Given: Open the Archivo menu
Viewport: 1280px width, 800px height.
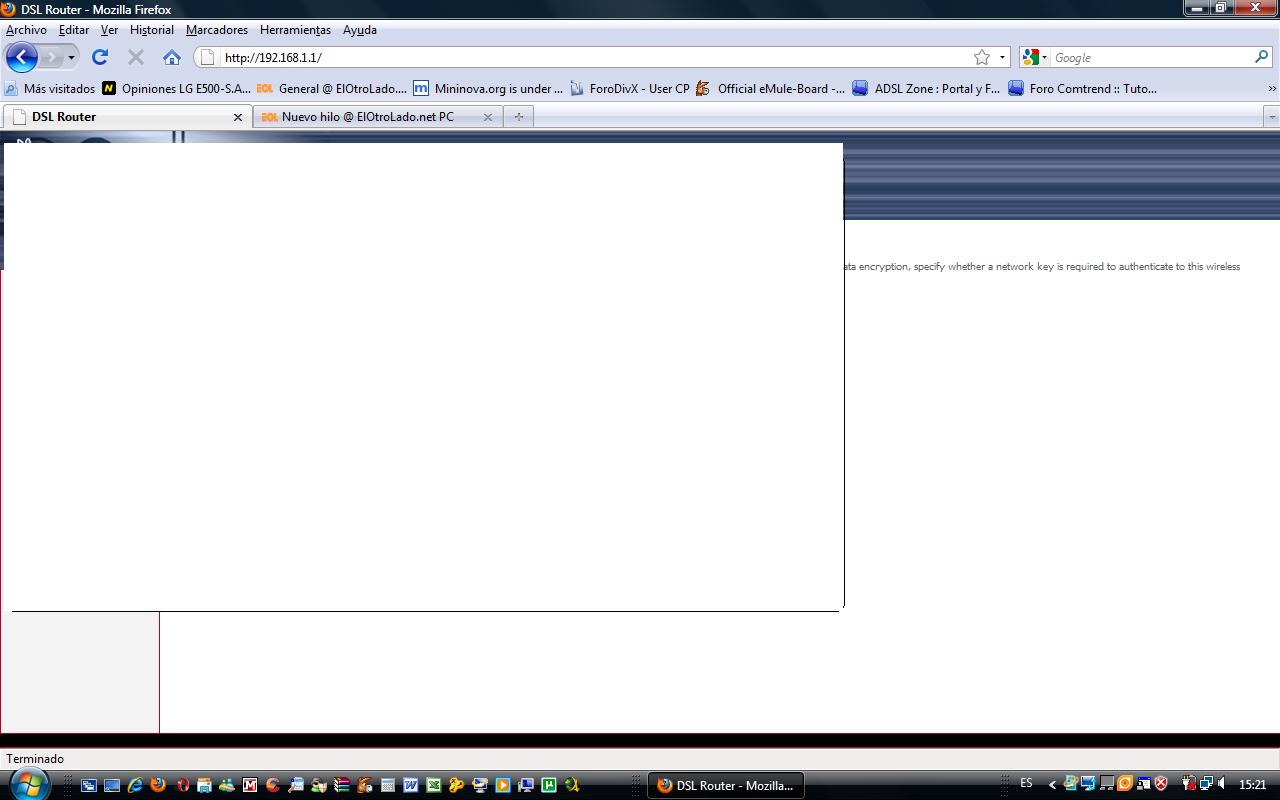Looking at the screenshot, I should 26,30.
